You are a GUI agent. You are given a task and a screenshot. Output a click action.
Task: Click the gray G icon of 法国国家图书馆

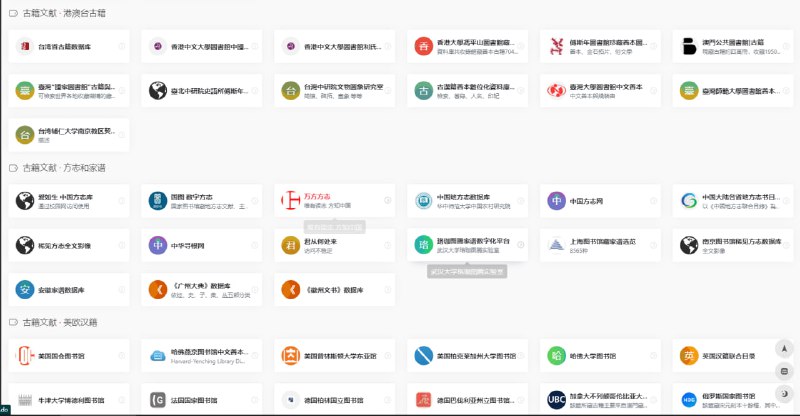tap(158, 400)
